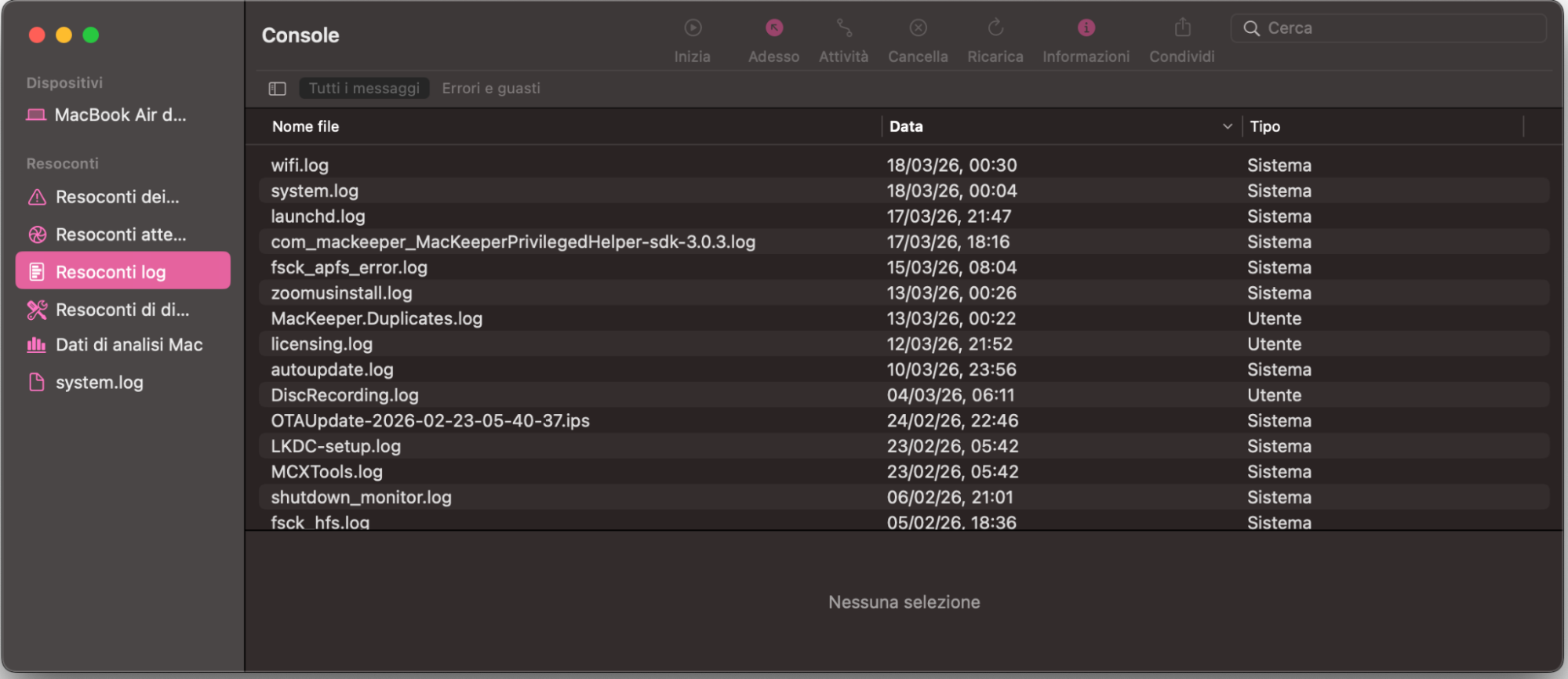Viewport: 1568px width, 679px height.
Task: Click the MacBook Air laptop icon
Action: 36,115
